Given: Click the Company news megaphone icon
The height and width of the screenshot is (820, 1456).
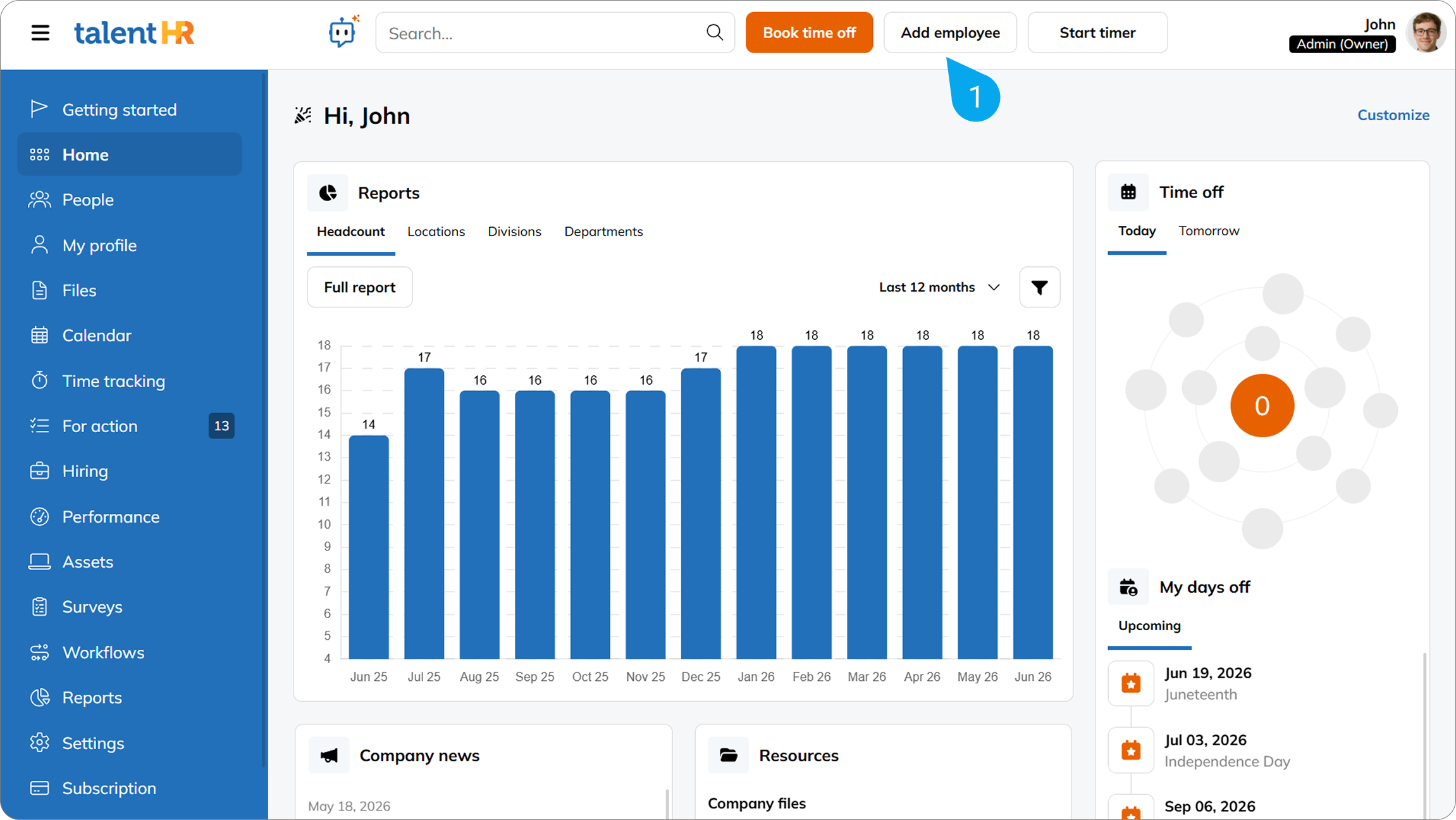Looking at the screenshot, I should pyautogui.click(x=329, y=755).
